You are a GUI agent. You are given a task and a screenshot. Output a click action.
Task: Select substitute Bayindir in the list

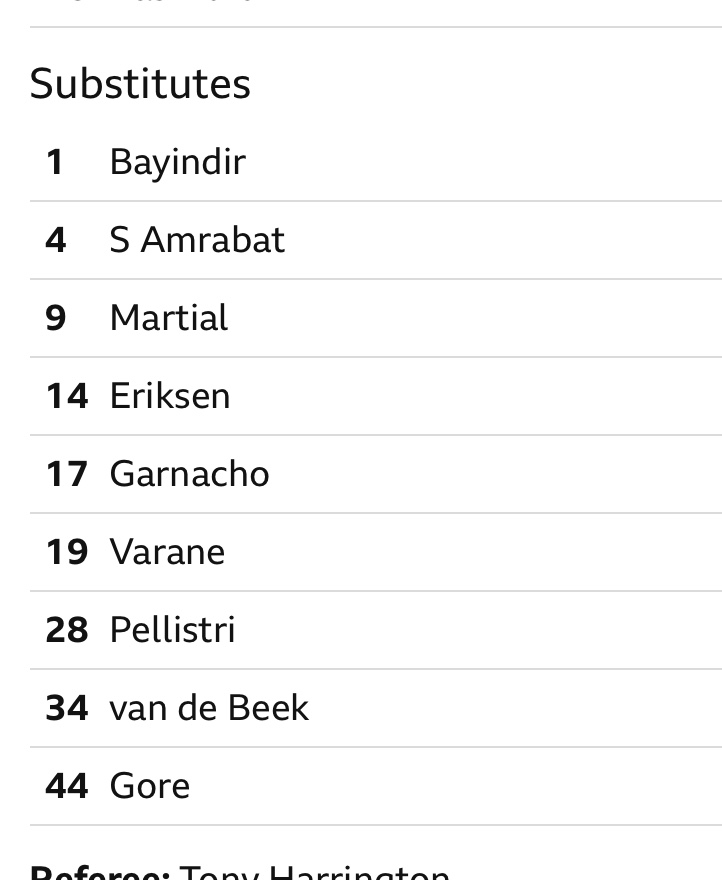177,162
